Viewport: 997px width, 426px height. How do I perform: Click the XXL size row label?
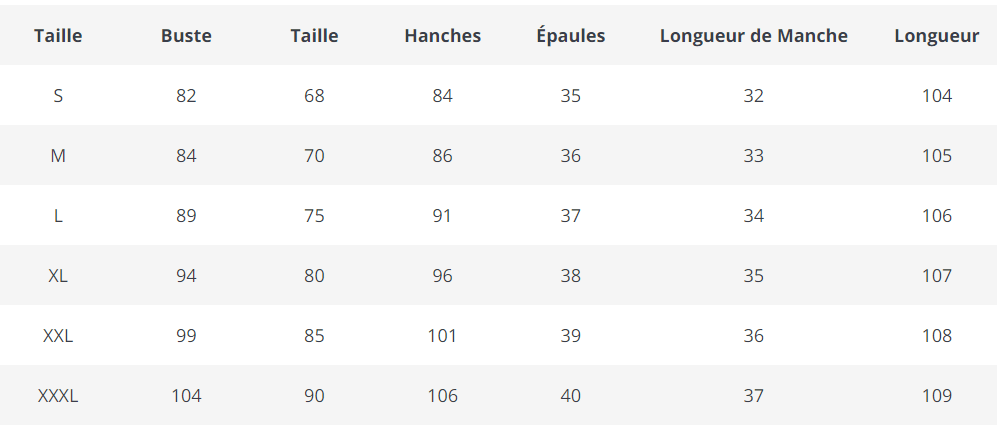(x=58, y=336)
